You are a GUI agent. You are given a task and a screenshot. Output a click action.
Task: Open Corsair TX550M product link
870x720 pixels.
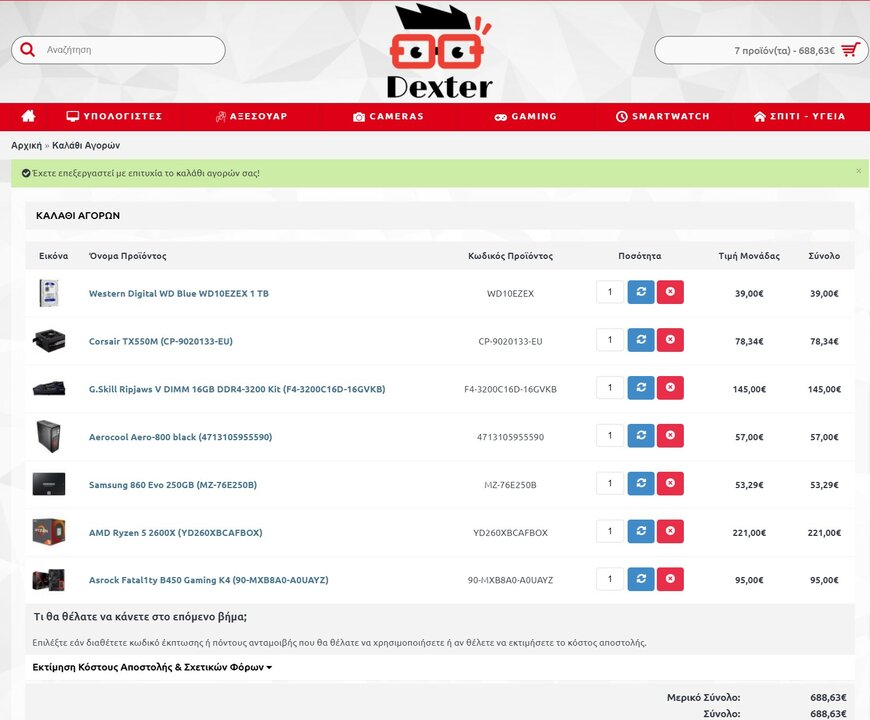(161, 341)
